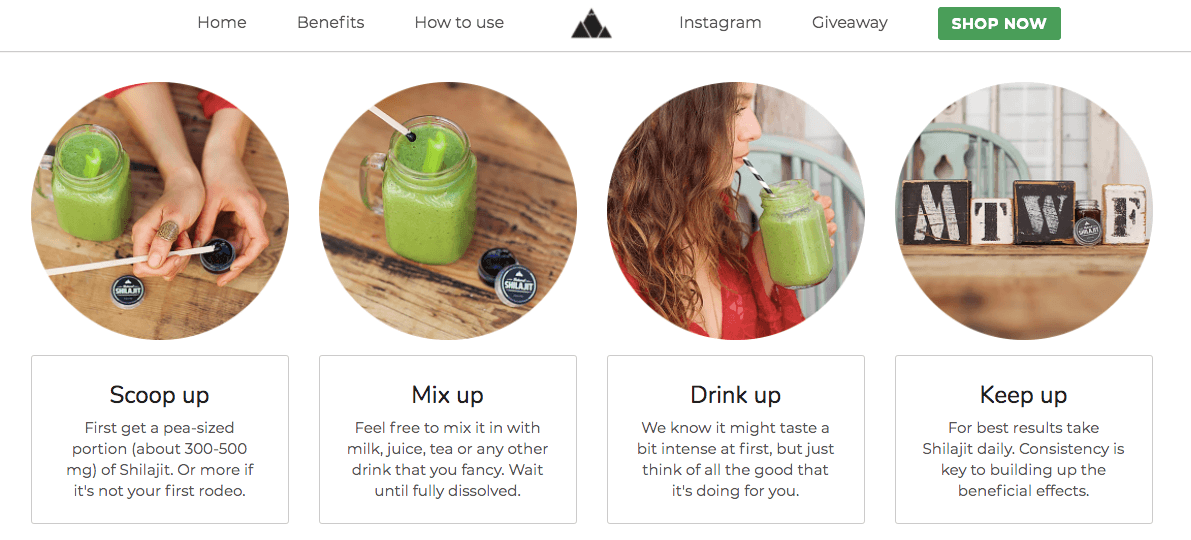
Task: Click the 'taste a bit intense' paragraph
Action: coord(735,459)
